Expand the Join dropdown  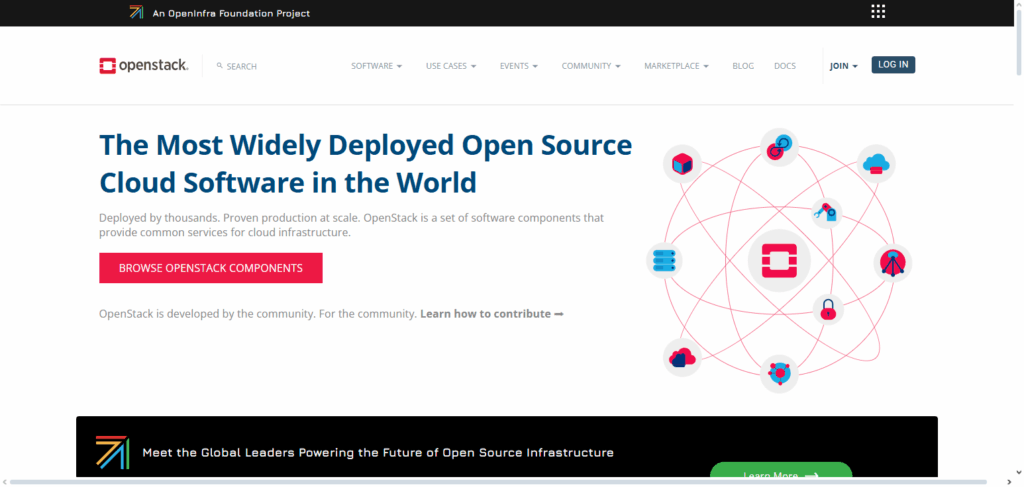coord(843,66)
